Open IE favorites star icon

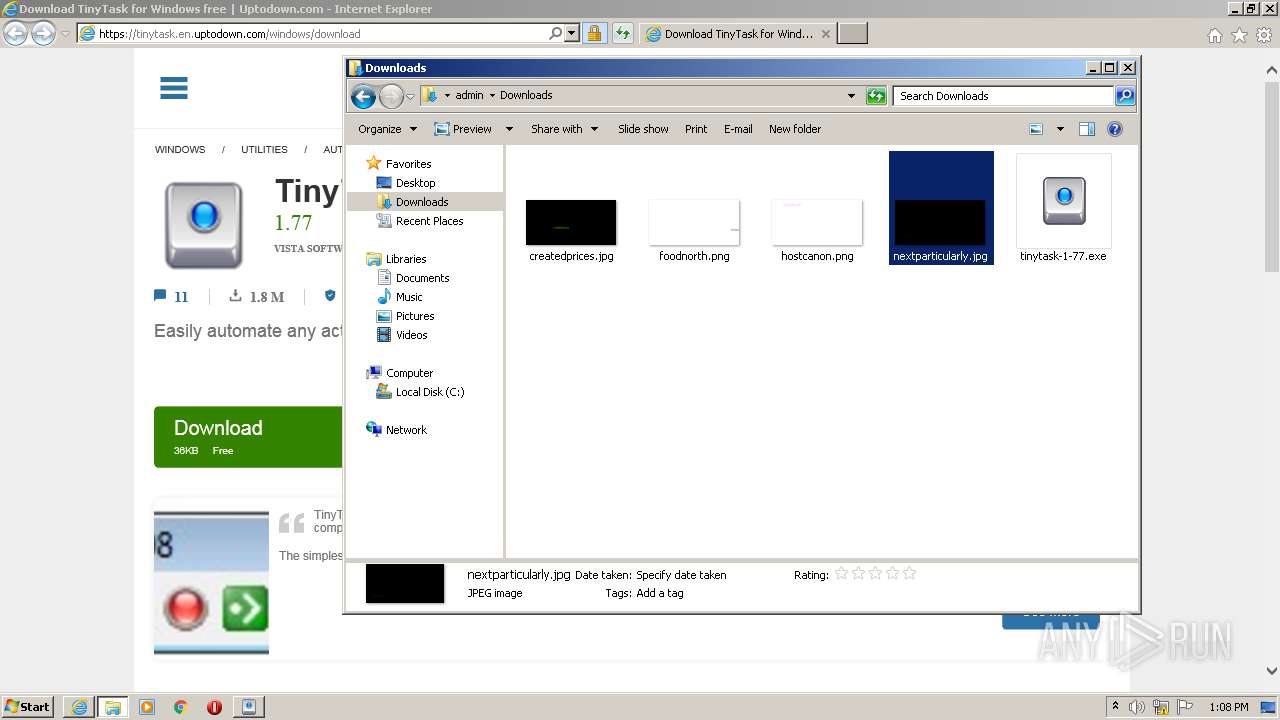(x=1239, y=35)
